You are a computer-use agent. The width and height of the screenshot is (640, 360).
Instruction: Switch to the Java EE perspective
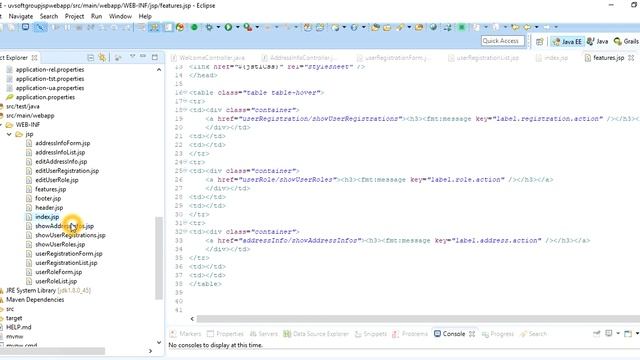pos(567,41)
